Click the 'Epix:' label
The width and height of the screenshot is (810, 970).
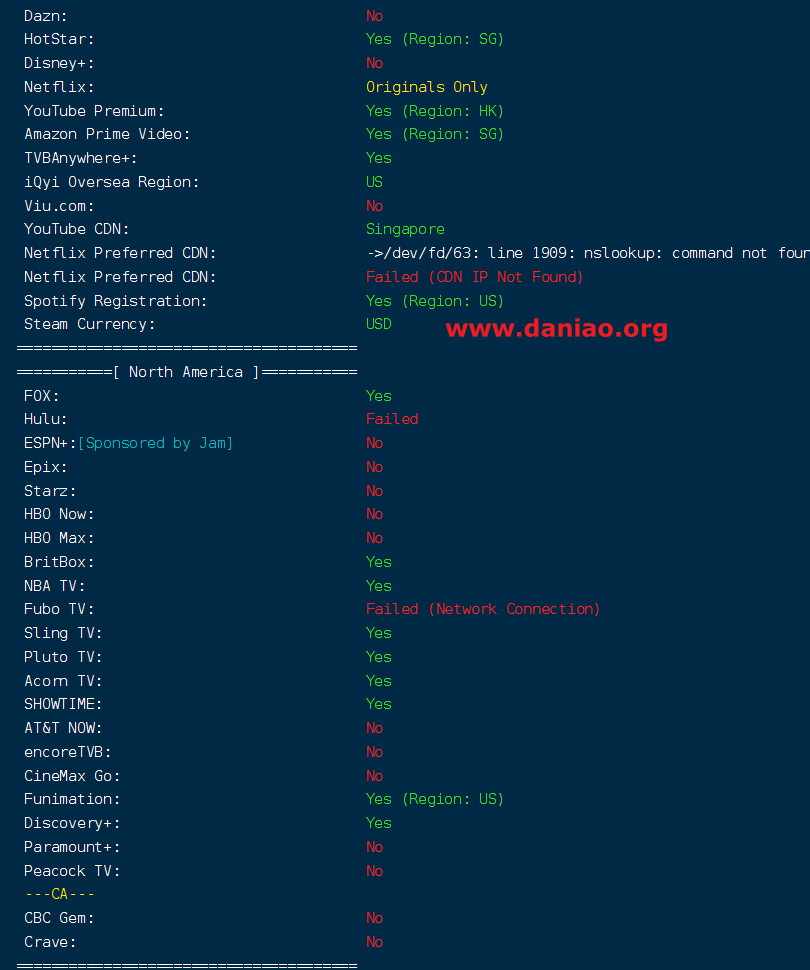click(45, 468)
